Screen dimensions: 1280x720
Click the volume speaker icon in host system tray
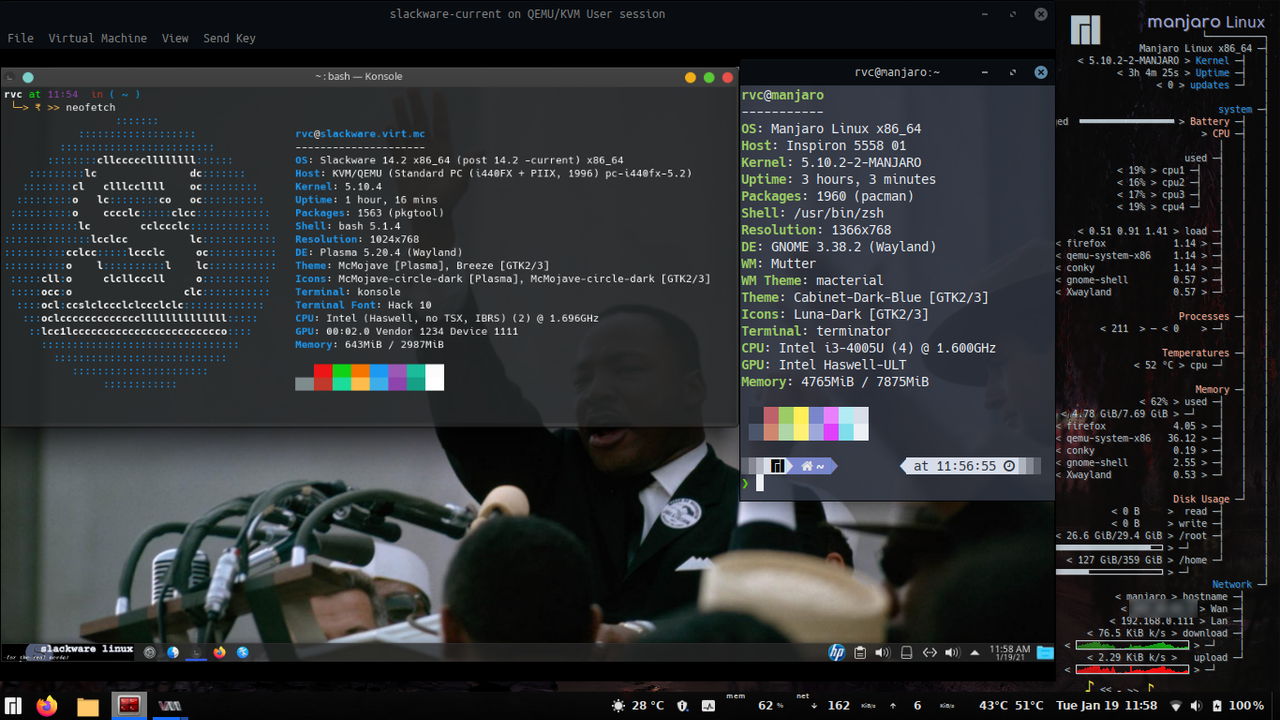(1195, 706)
